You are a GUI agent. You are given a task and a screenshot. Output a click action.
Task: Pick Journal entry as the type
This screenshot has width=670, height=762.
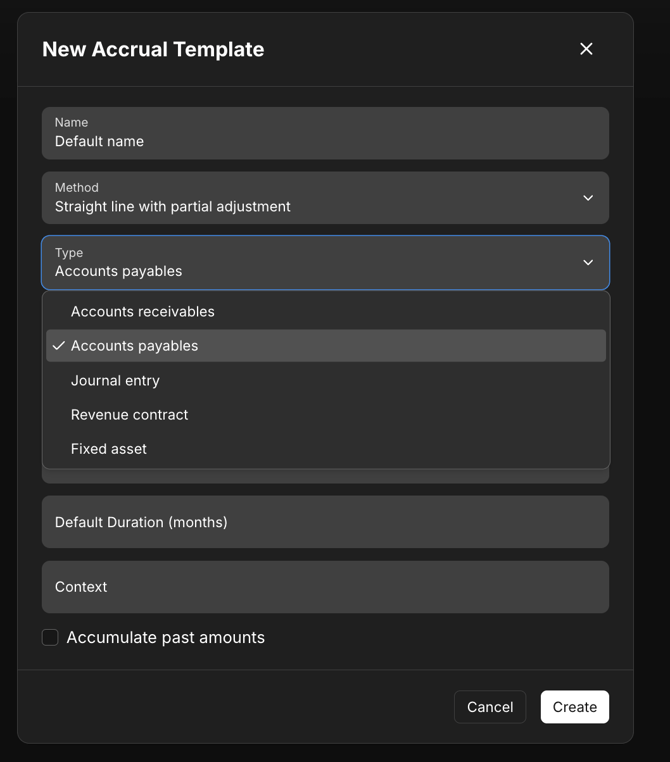(115, 380)
